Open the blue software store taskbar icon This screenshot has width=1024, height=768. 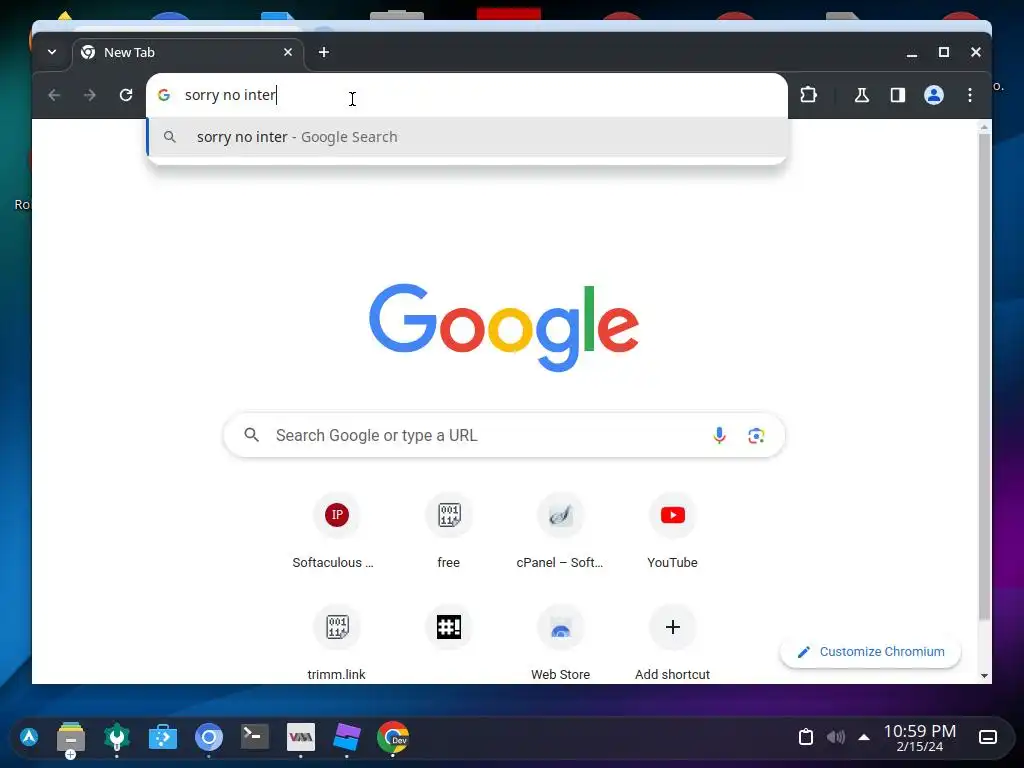point(163,738)
